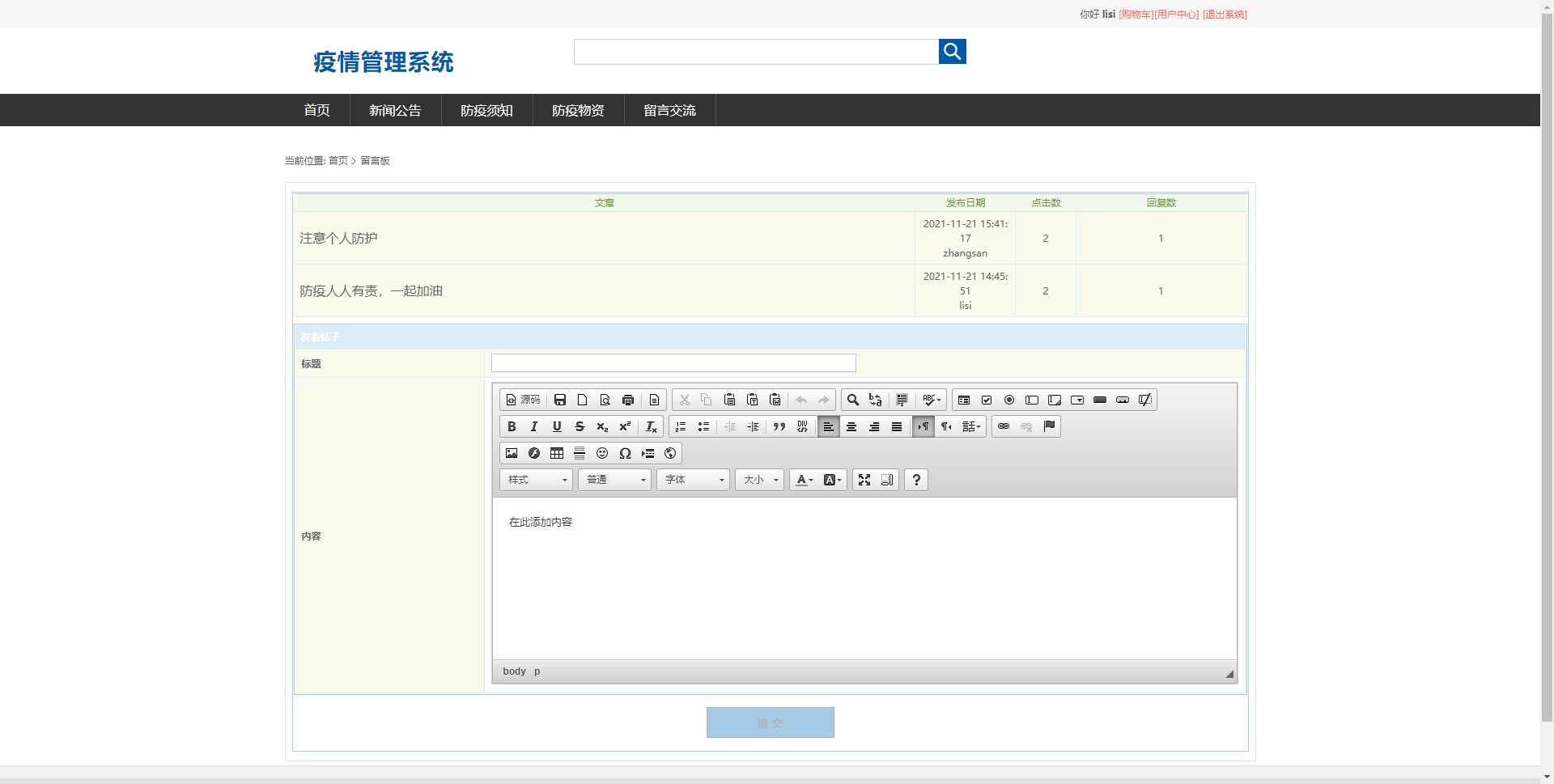Toggle Underline formatting

[x=557, y=426]
